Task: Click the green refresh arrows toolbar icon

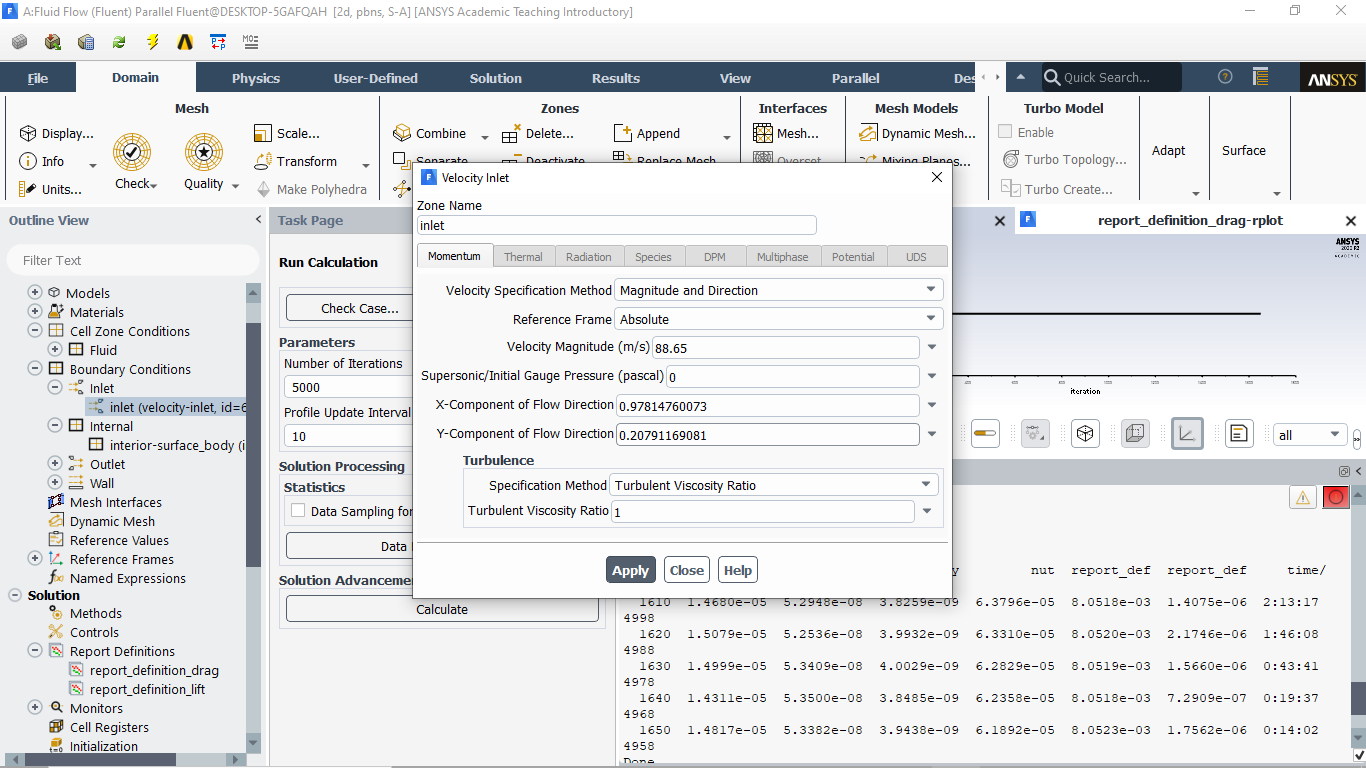Action: tap(119, 42)
